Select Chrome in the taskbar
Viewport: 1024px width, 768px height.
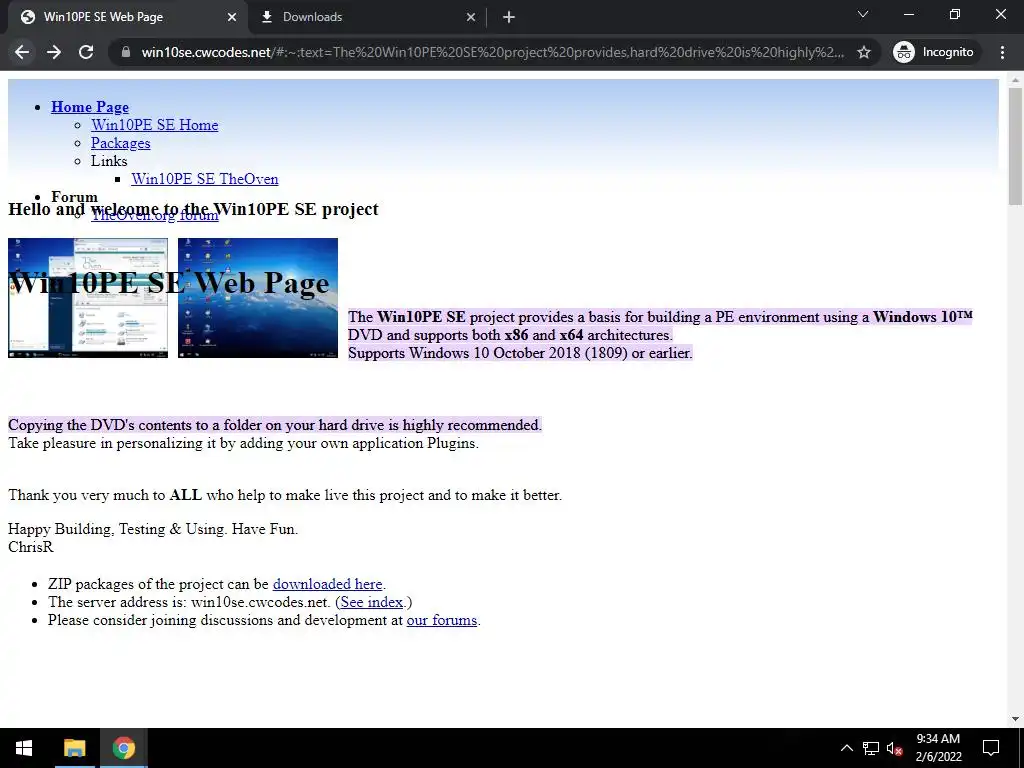pyautogui.click(x=123, y=748)
